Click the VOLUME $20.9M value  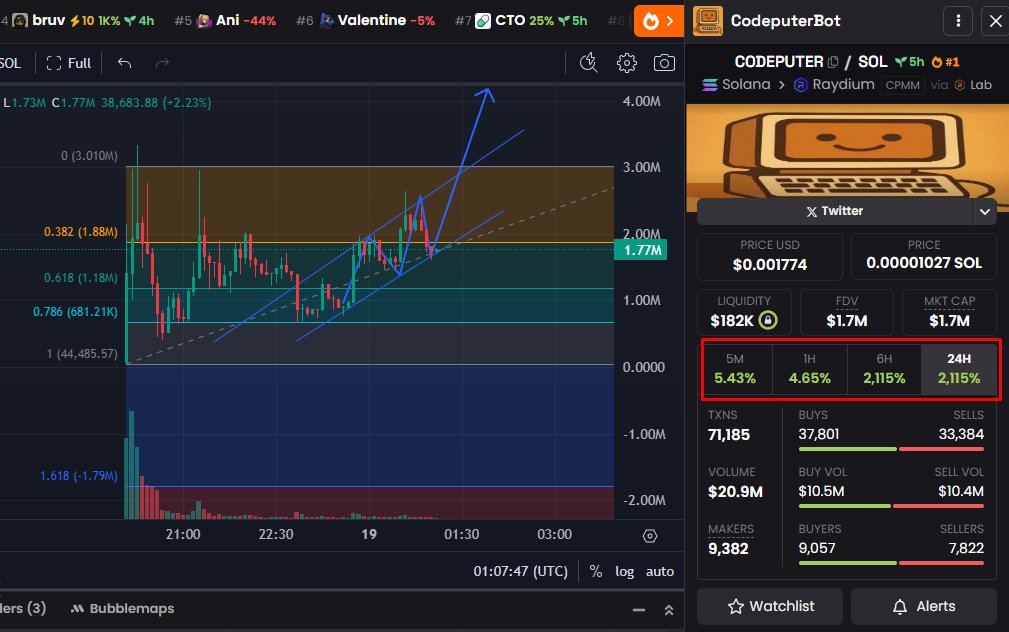[x=735, y=492]
